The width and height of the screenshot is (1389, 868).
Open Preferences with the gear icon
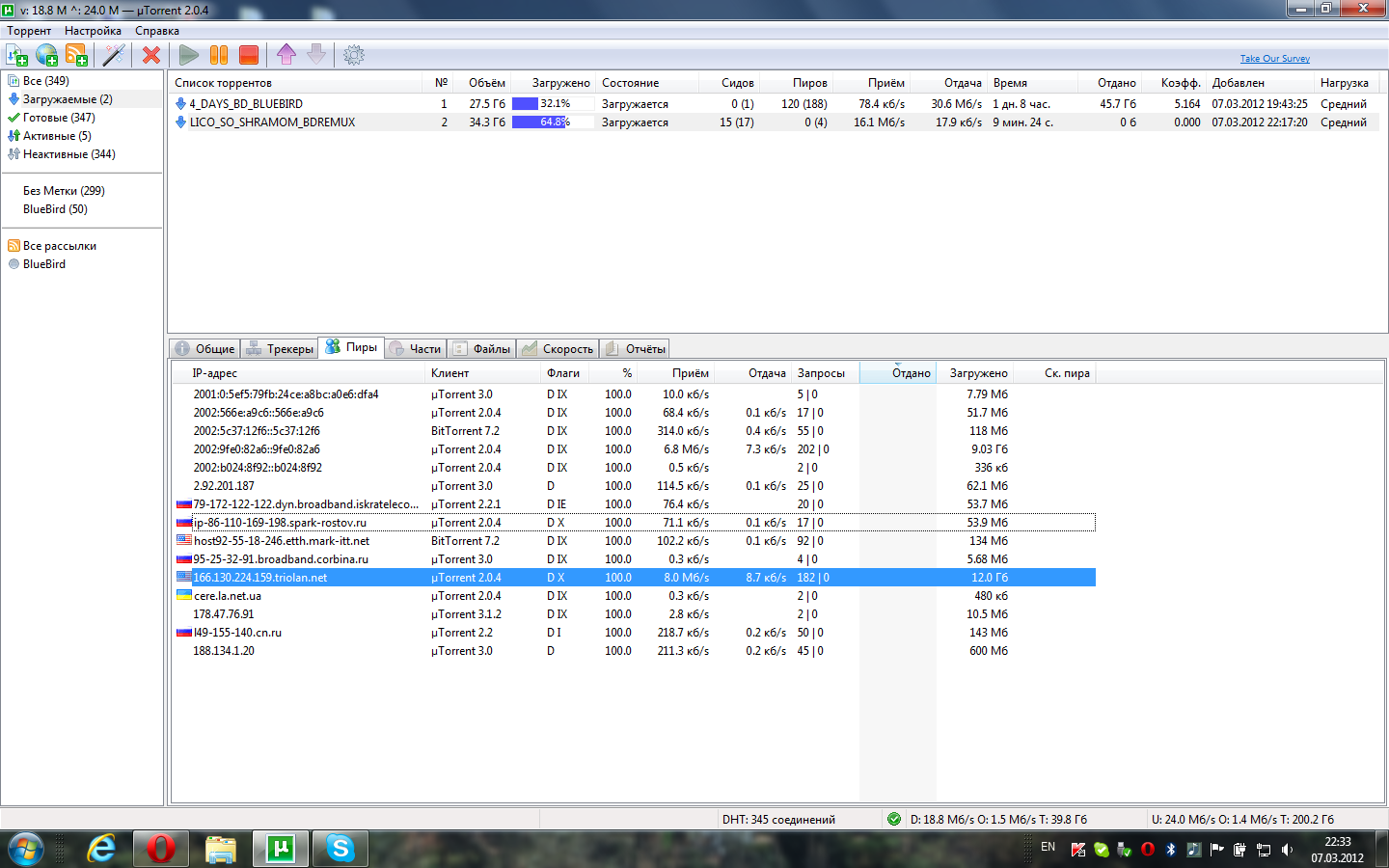[x=354, y=55]
